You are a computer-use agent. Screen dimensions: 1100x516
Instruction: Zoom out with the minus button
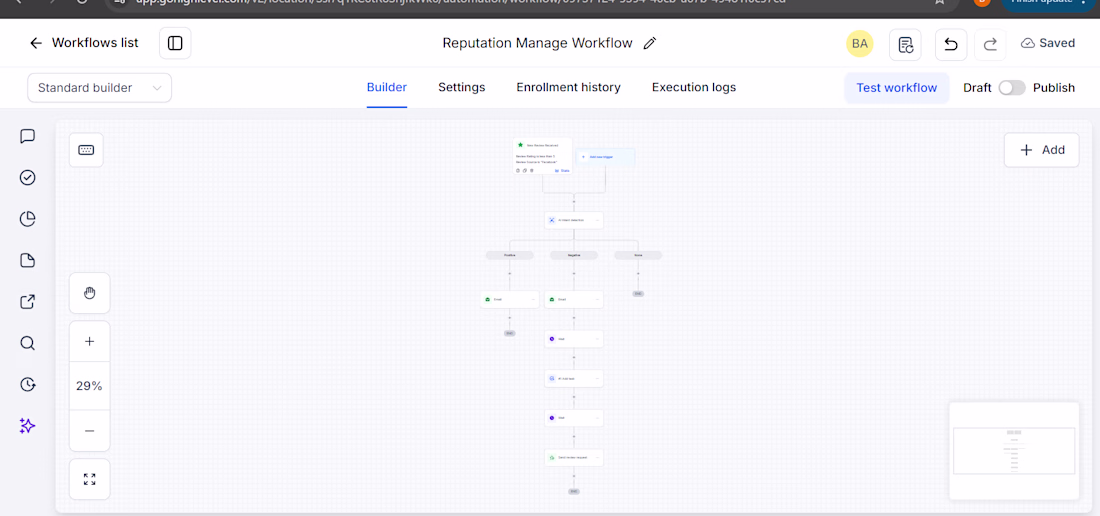[89, 430]
